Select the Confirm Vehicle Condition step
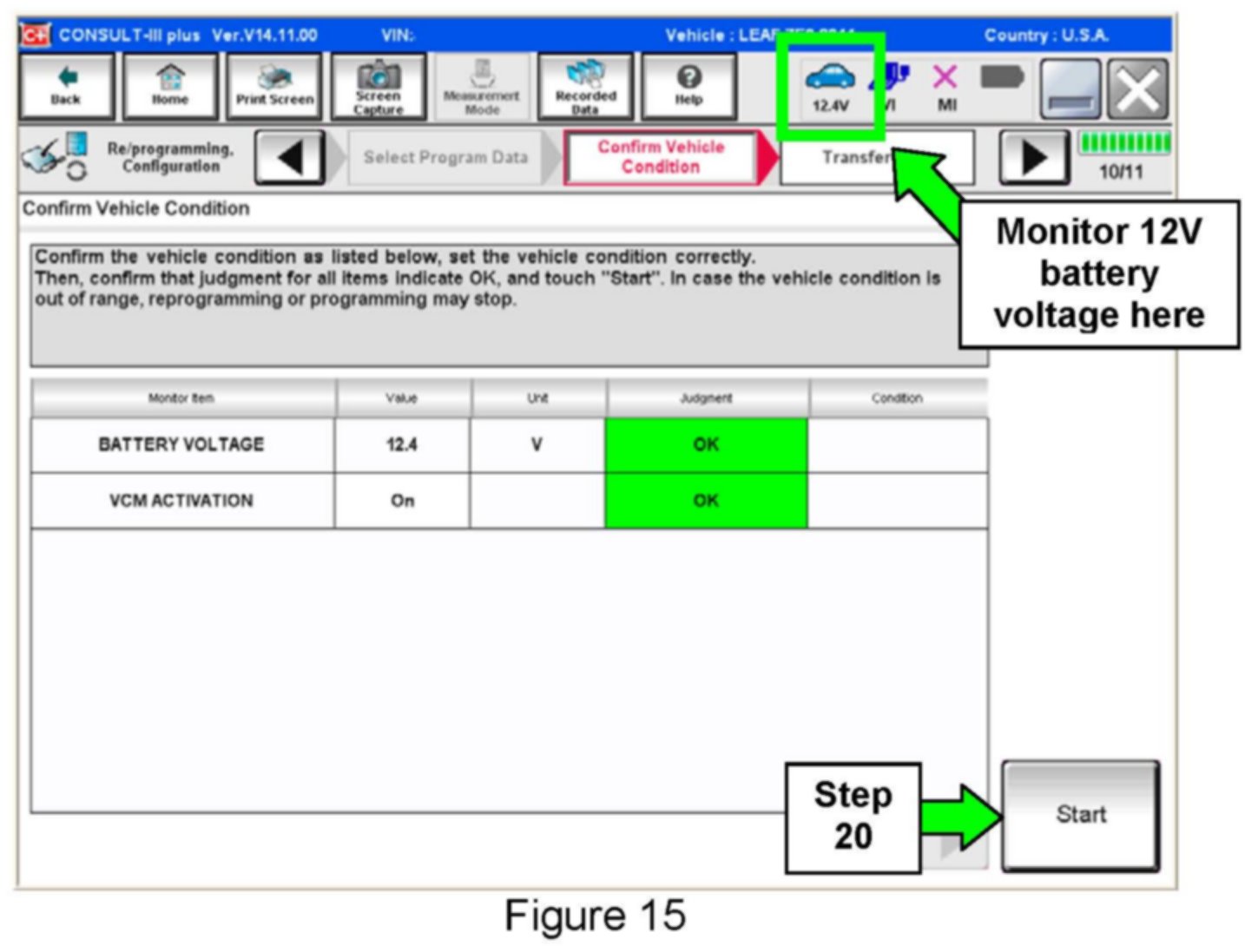1258x952 pixels. pyautogui.click(x=661, y=158)
